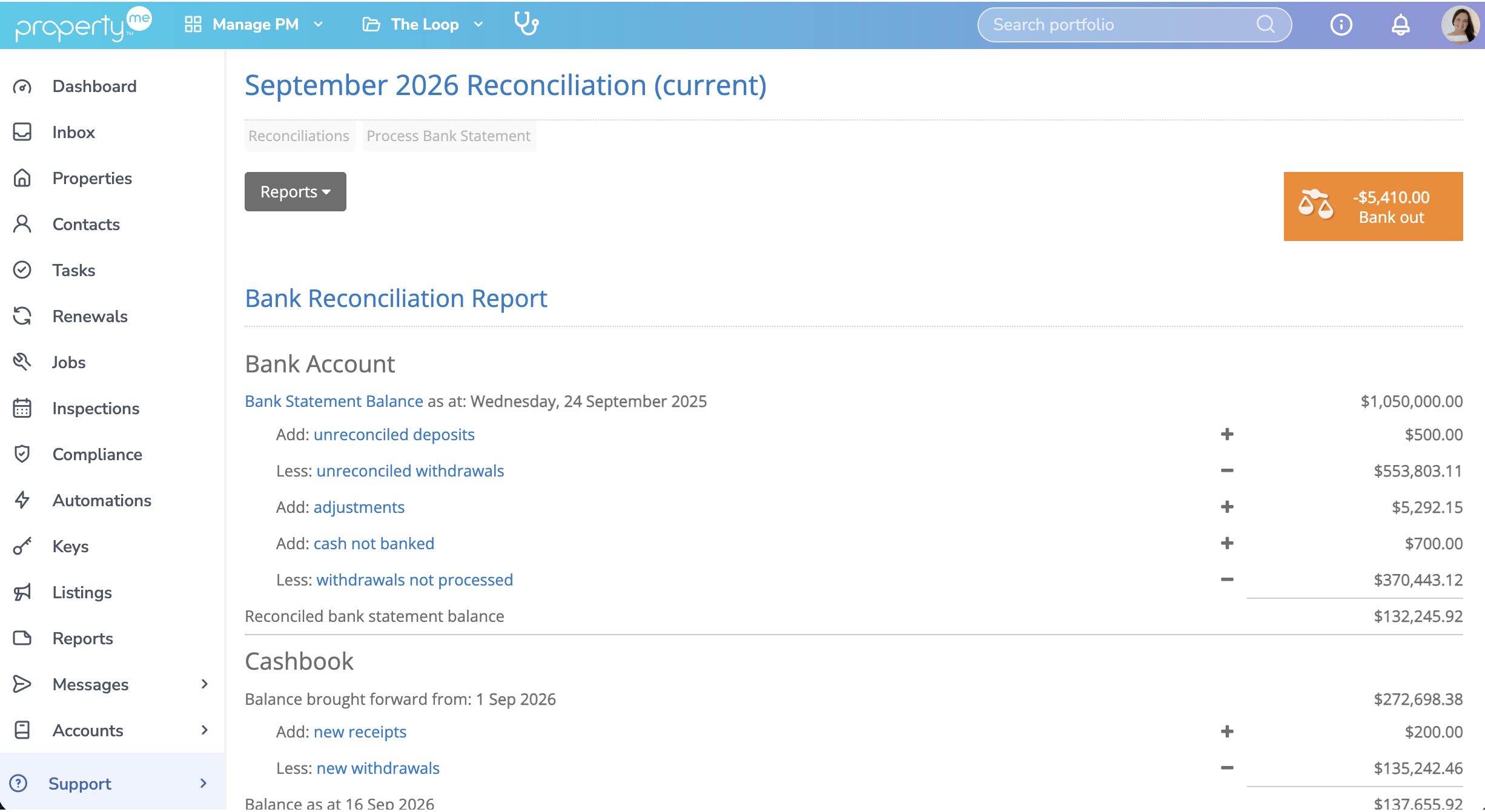The image size is (1485, 812).
Task: Click the stethoscope health check icon
Action: point(526,24)
